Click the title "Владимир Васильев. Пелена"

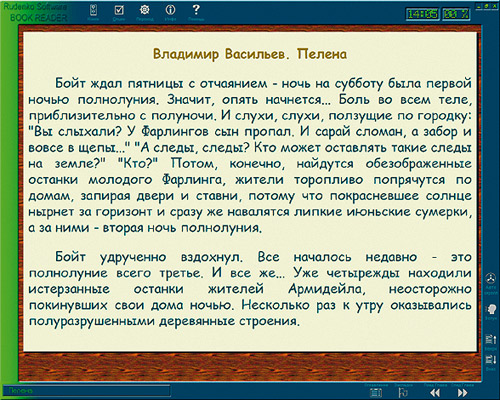click(x=250, y=54)
